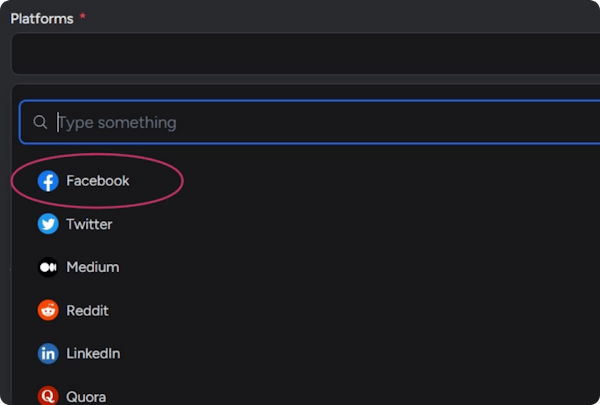This screenshot has width=600, height=405.
Task: Click the Facebook logo icon
Action: [x=48, y=181]
